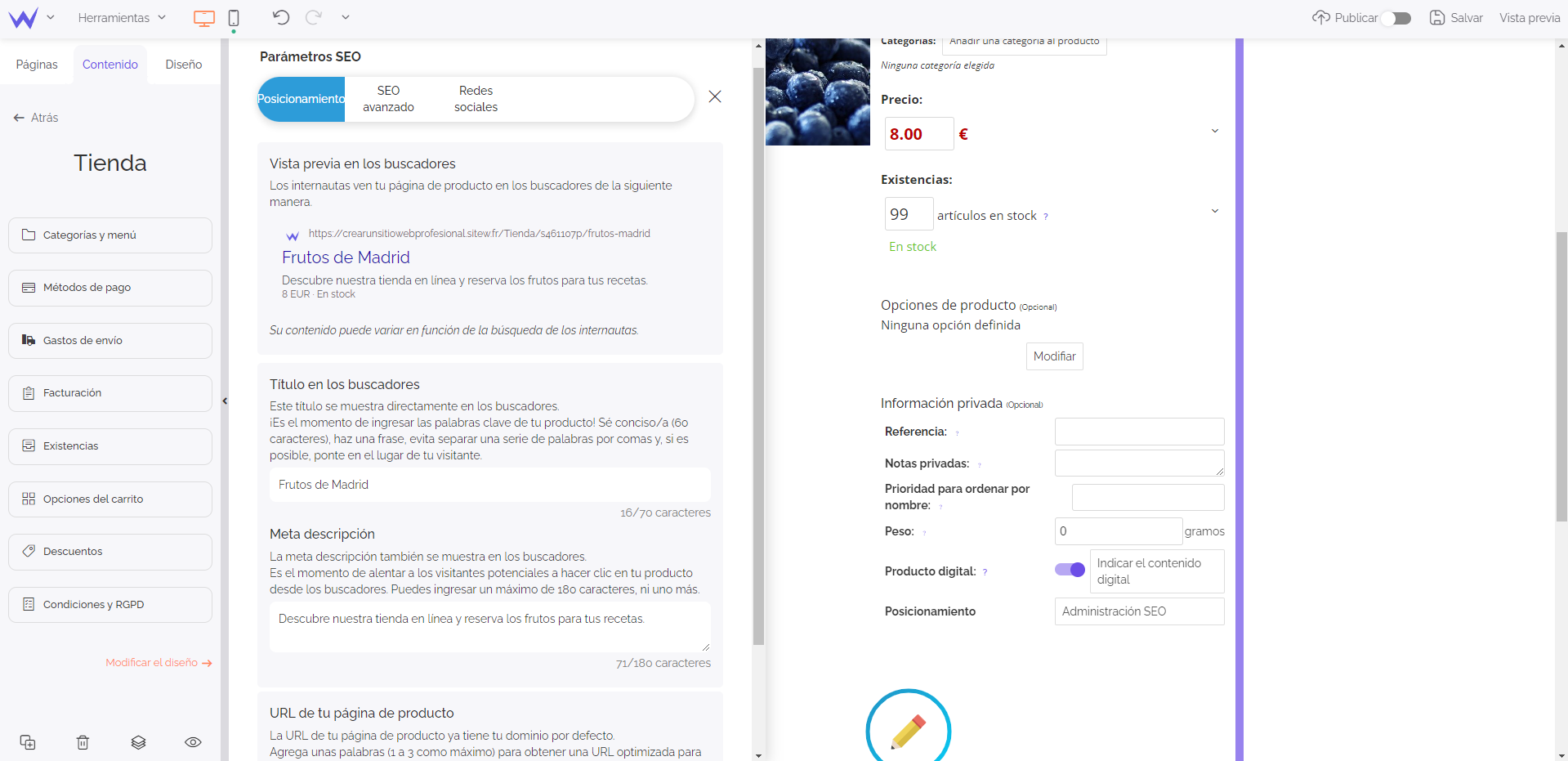Redo the last action
This screenshot has height=761, width=1568.
click(x=313, y=17)
